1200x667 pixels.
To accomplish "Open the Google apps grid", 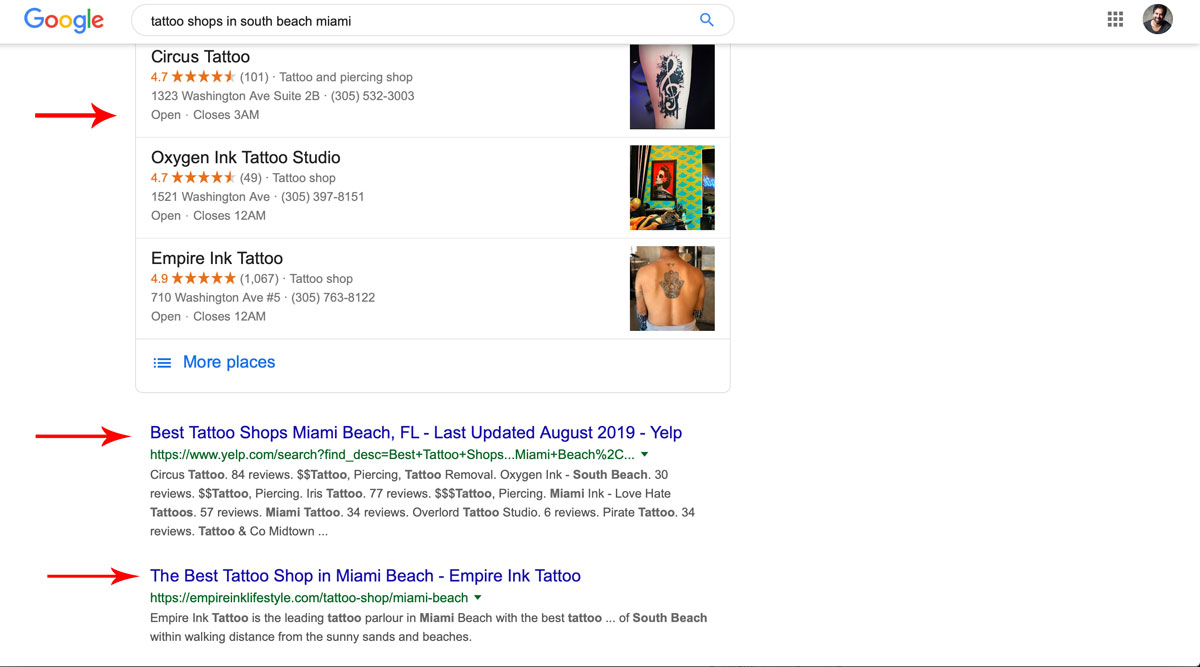I will coord(1115,20).
